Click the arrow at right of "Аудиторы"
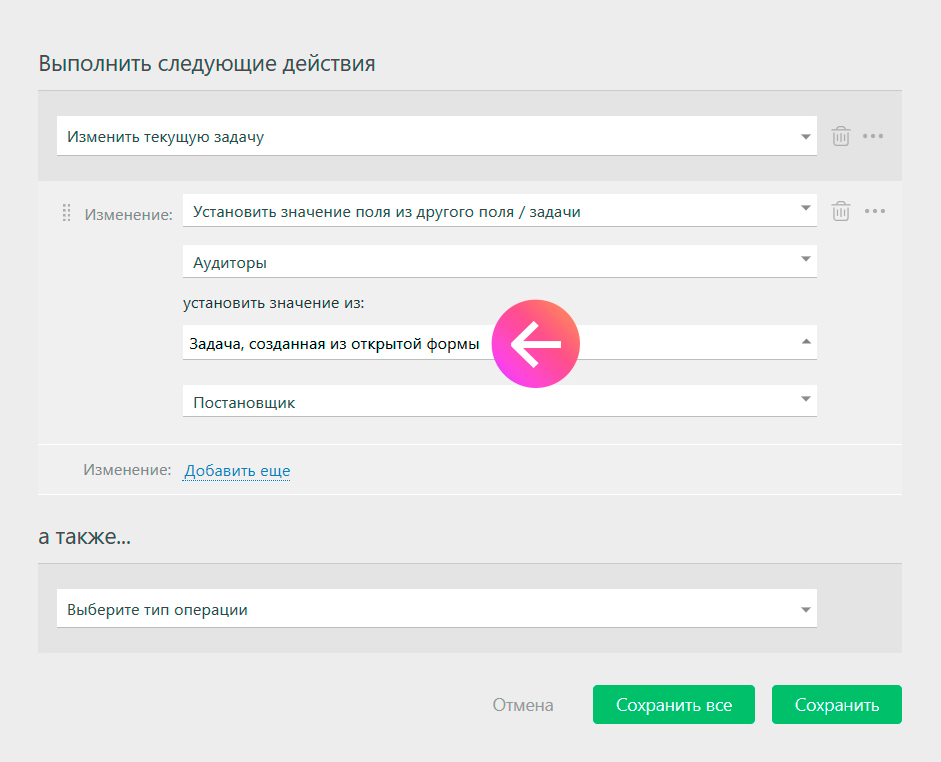 pos(806,259)
